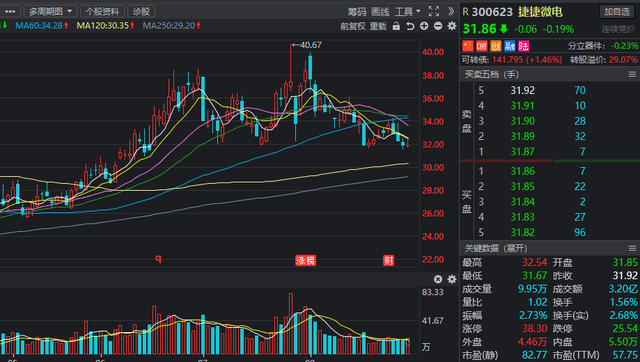Open the 工具 tools dropdown
This screenshot has height=362, width=640.
[x=407, y=11]
